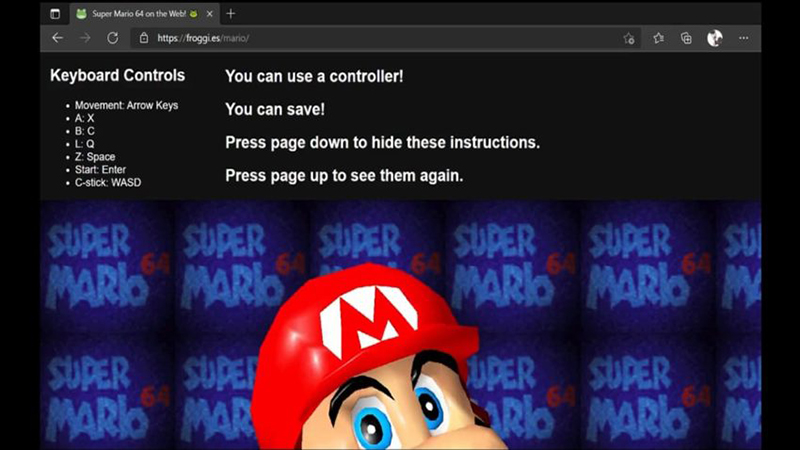
Task: Click 'You can use a controller!' text
Action: [x=314, y=77]
